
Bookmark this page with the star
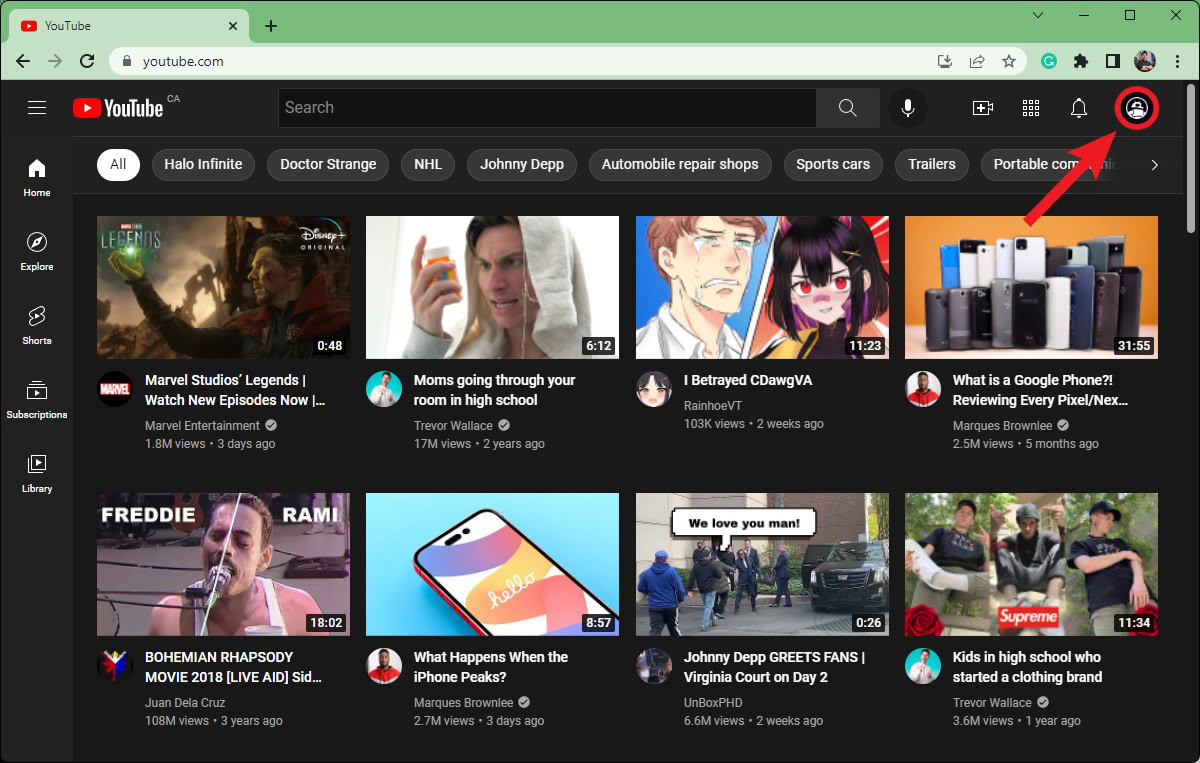click(1009, 61)
